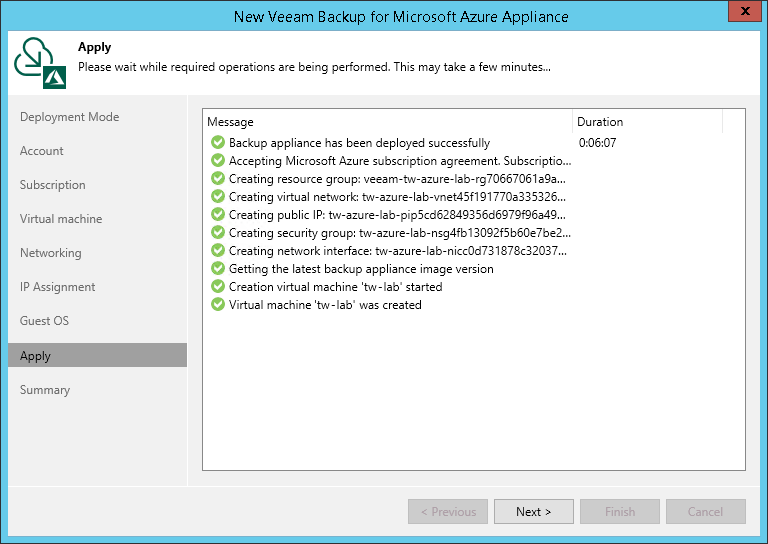
Task: Select the Guest OS step
Action: click(44, 321)
